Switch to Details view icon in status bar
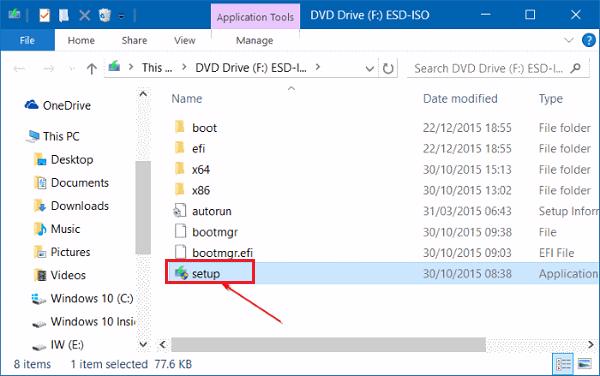This screenshot has width=600, height=376. point(563,363)
